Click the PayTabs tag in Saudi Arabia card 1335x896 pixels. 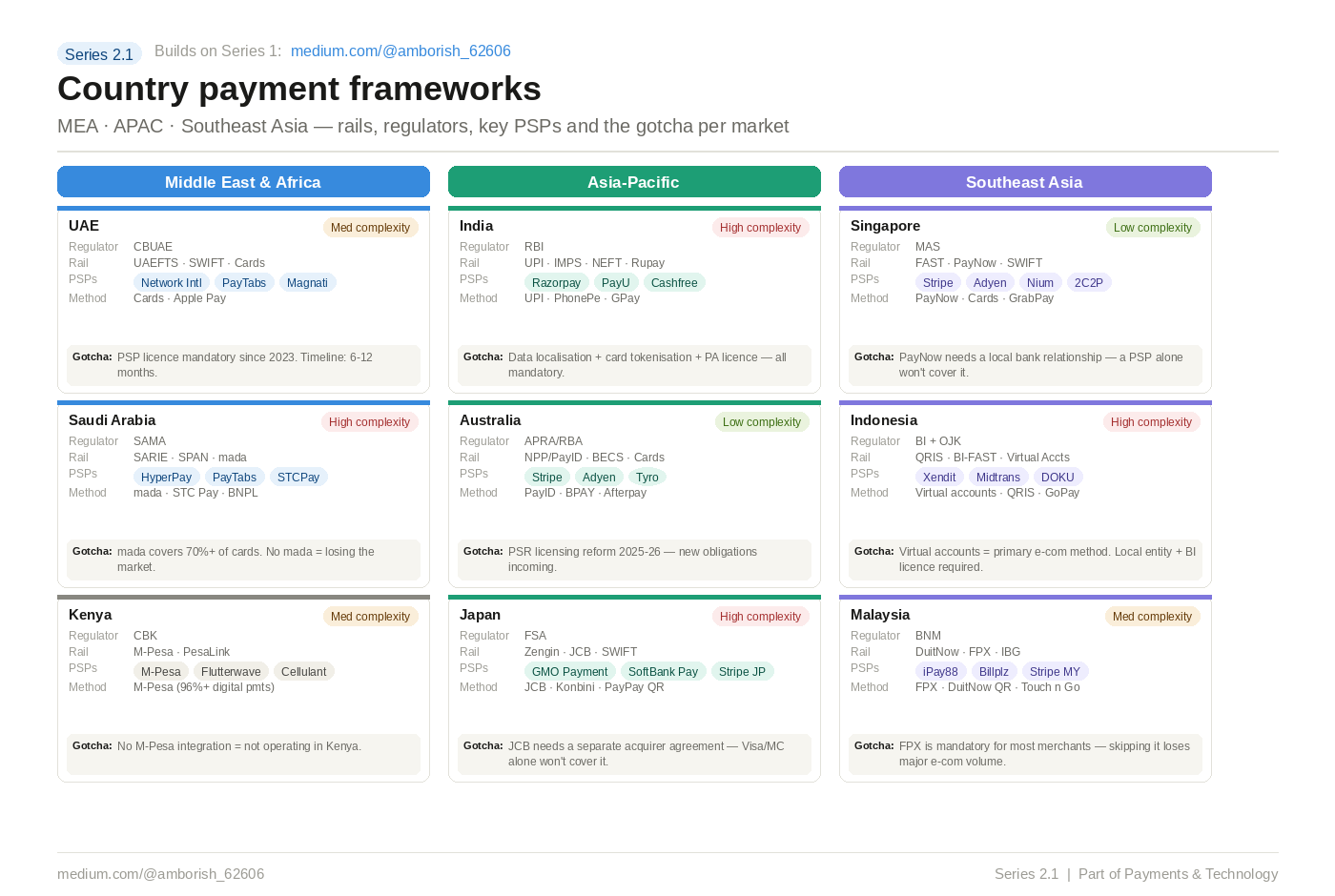(x=235, y=478)
